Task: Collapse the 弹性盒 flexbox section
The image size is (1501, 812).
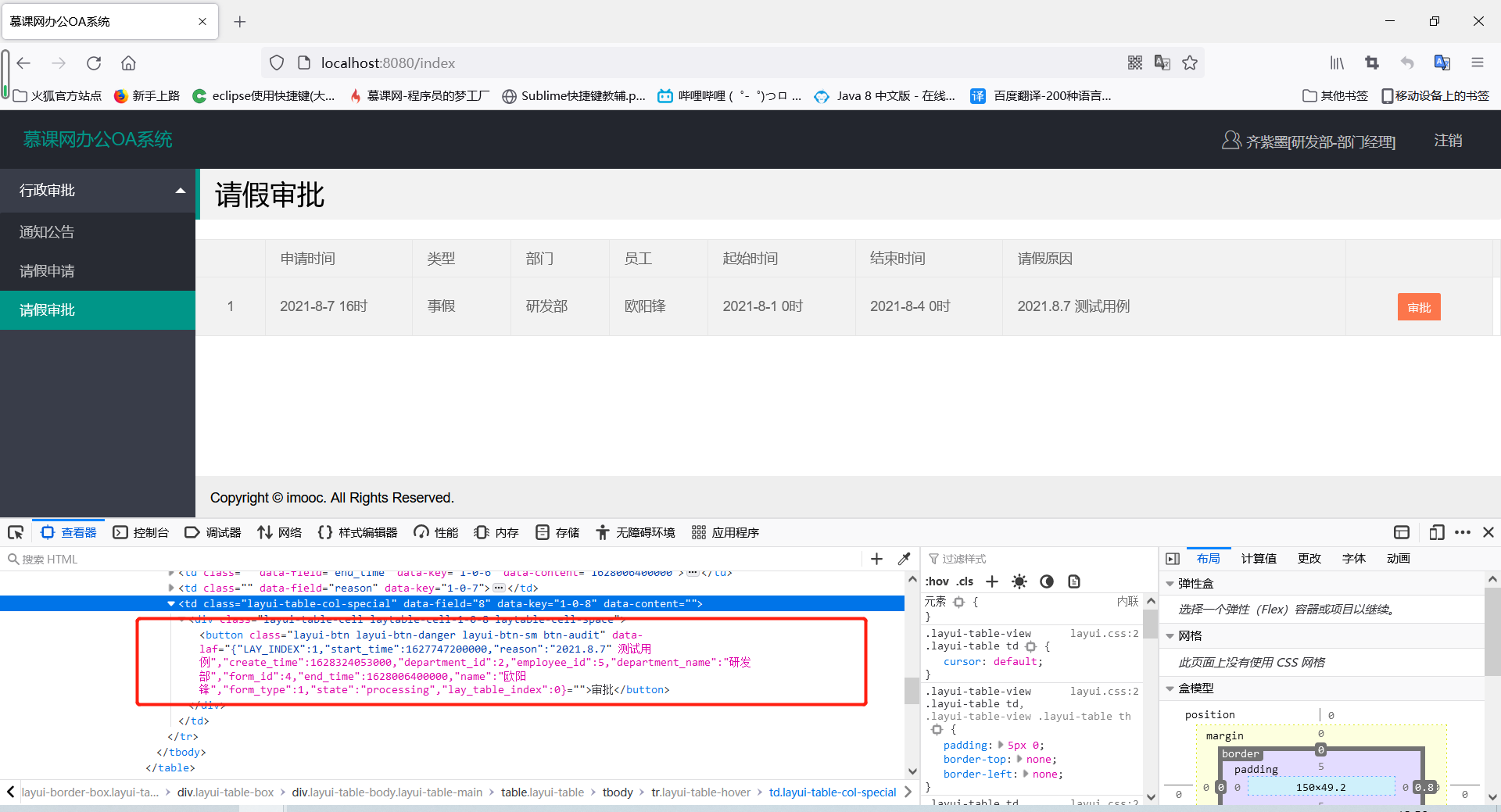Action: tap(1170, 584)
